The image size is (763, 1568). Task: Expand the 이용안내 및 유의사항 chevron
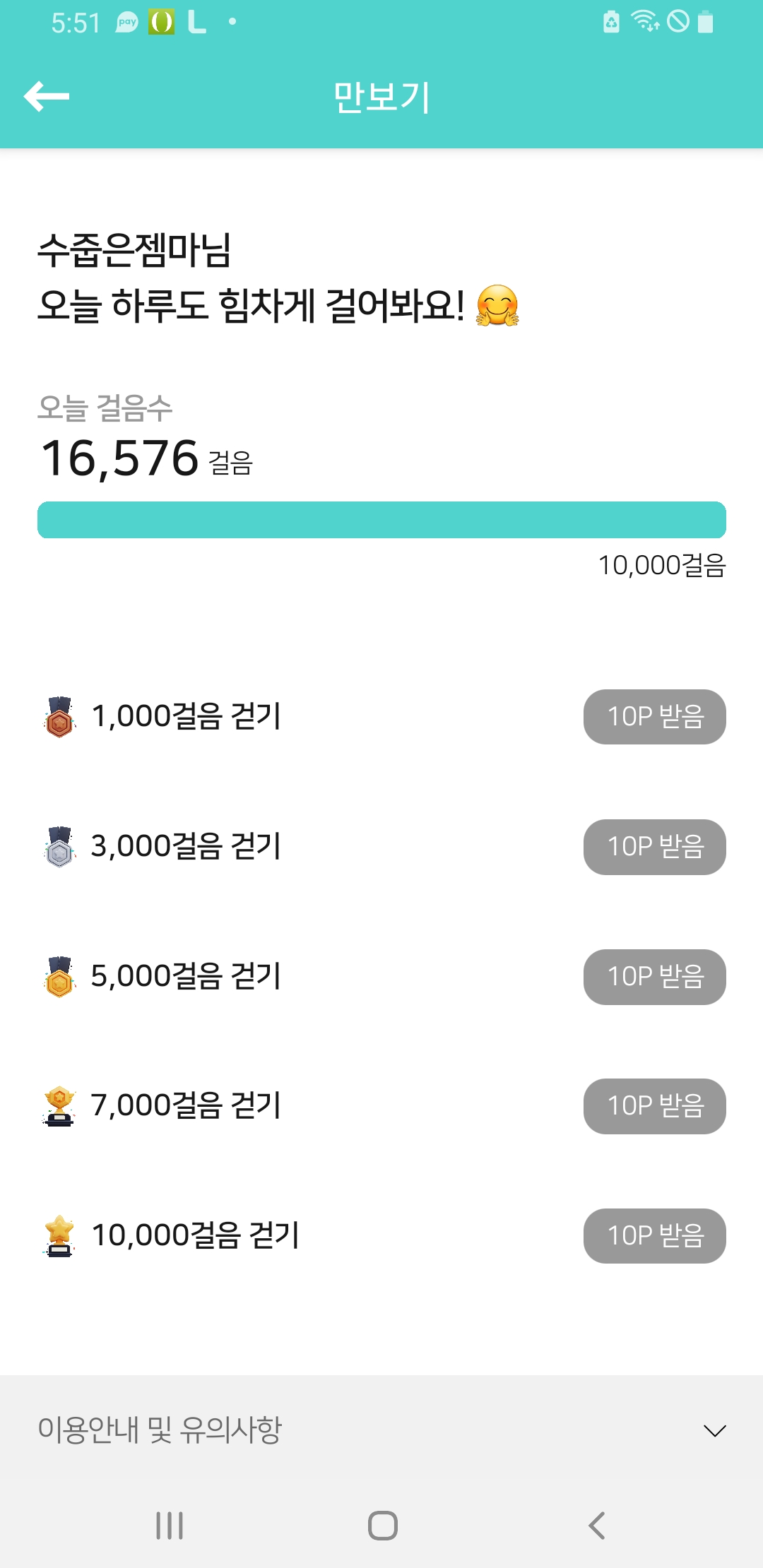click(715, 1430)
